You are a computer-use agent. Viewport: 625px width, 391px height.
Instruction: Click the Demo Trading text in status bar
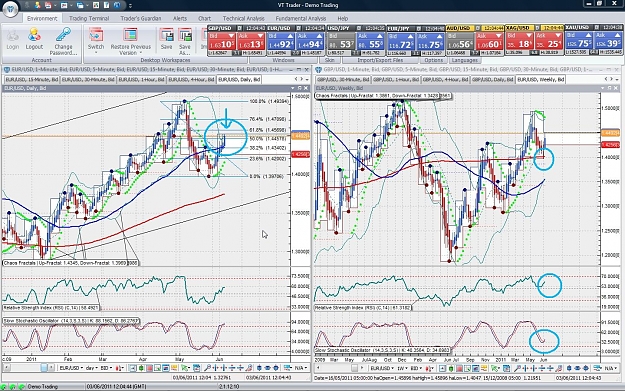pyautogui.click(x=42, y=387)
